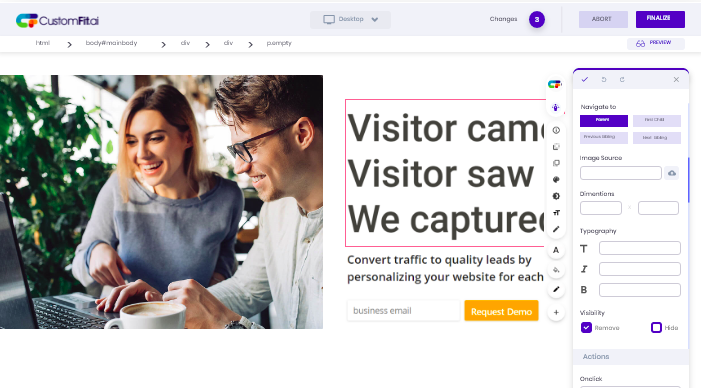This screenshot has width=701, height=388.
Task: Click the Typography T font icon
Action: click(584, 249)
